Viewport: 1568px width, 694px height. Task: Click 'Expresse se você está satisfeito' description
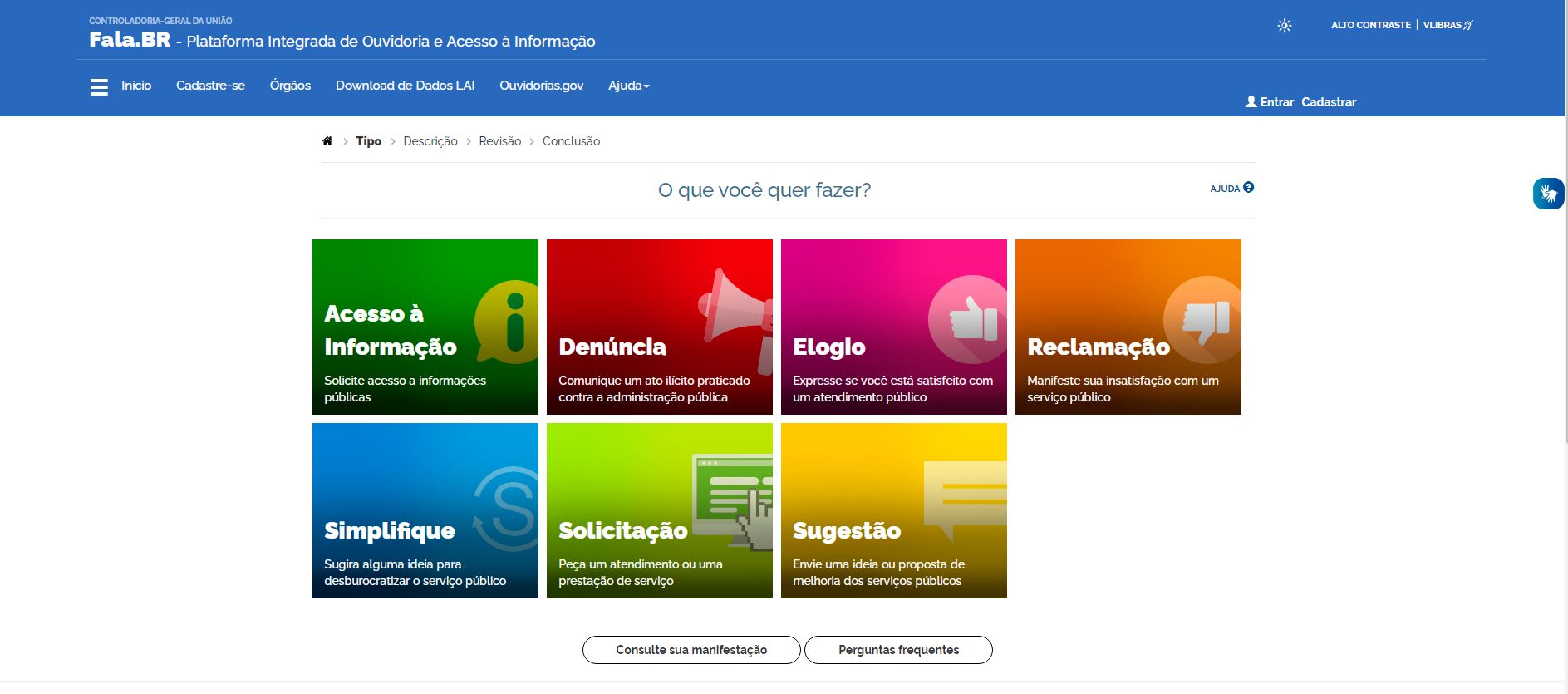tap(892, 389)
